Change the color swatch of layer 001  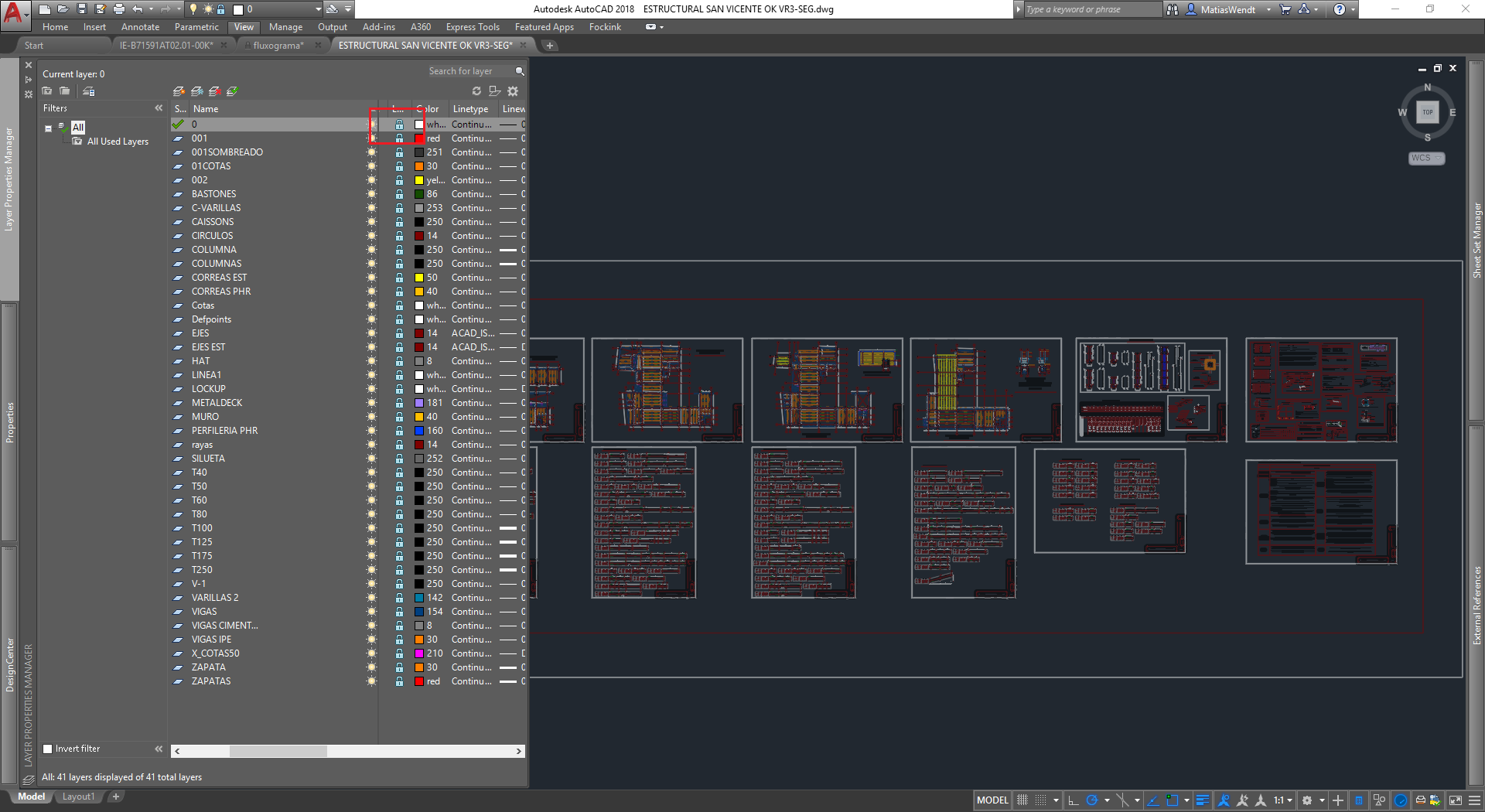point(420,138)
